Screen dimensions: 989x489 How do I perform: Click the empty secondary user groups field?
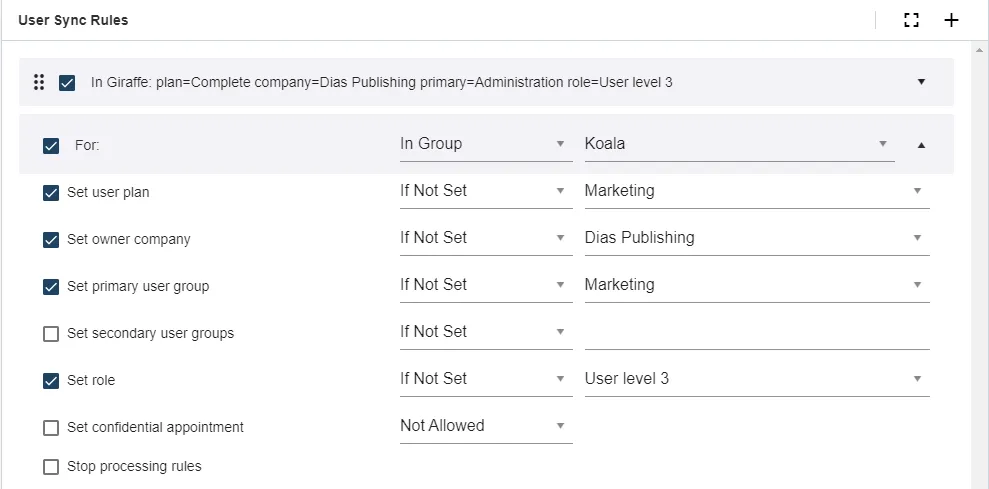(756, 333)
